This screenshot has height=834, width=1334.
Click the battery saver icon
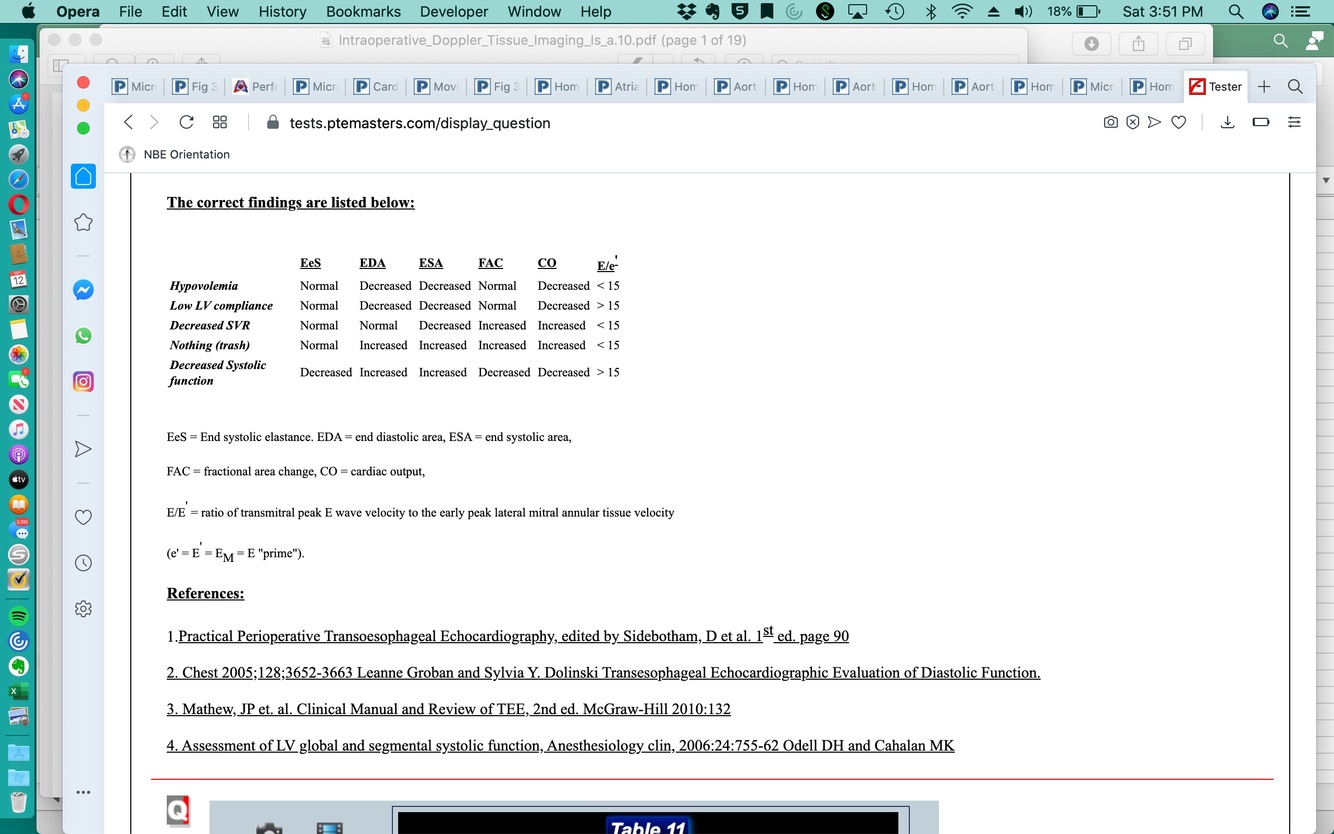[x=1261, y=122]
